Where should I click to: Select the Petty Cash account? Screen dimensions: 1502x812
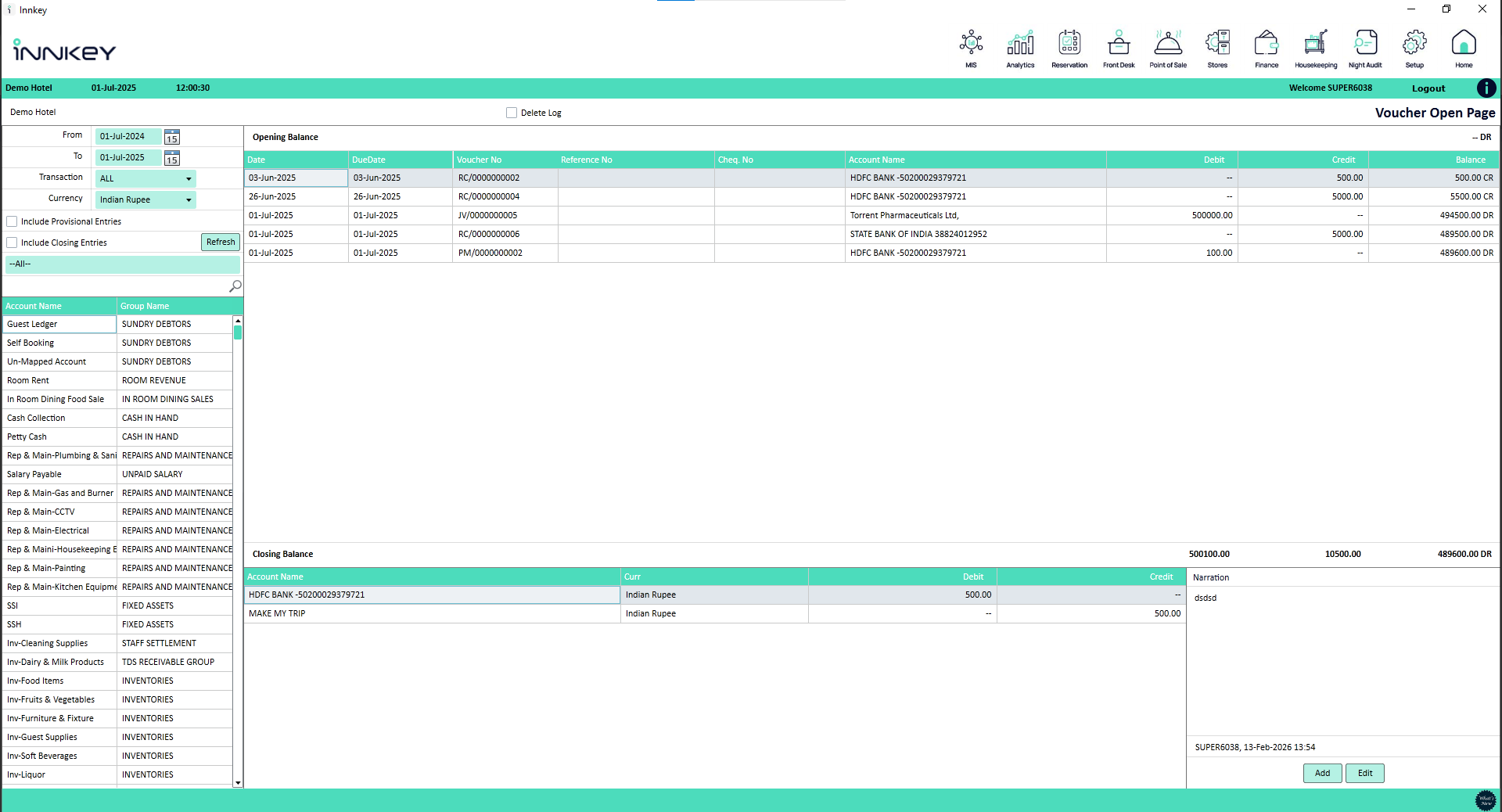[x=117, y=437]
